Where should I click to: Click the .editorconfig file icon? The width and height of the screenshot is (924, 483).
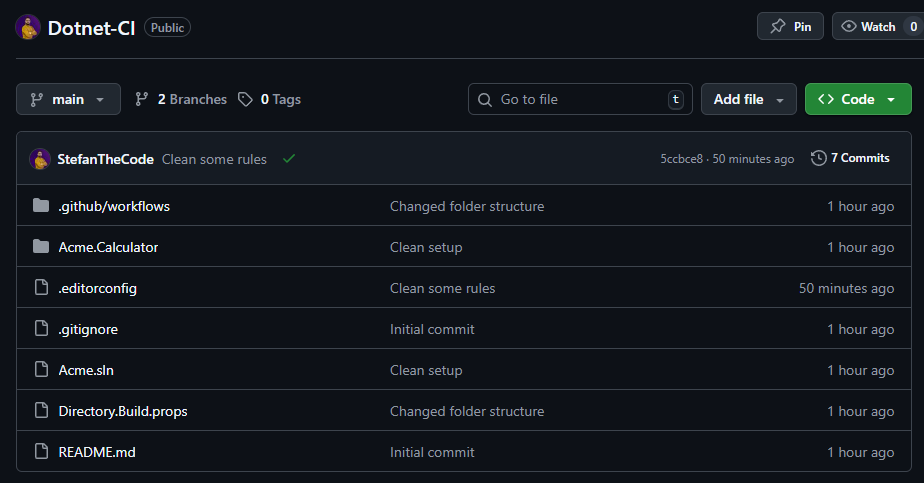41,288
